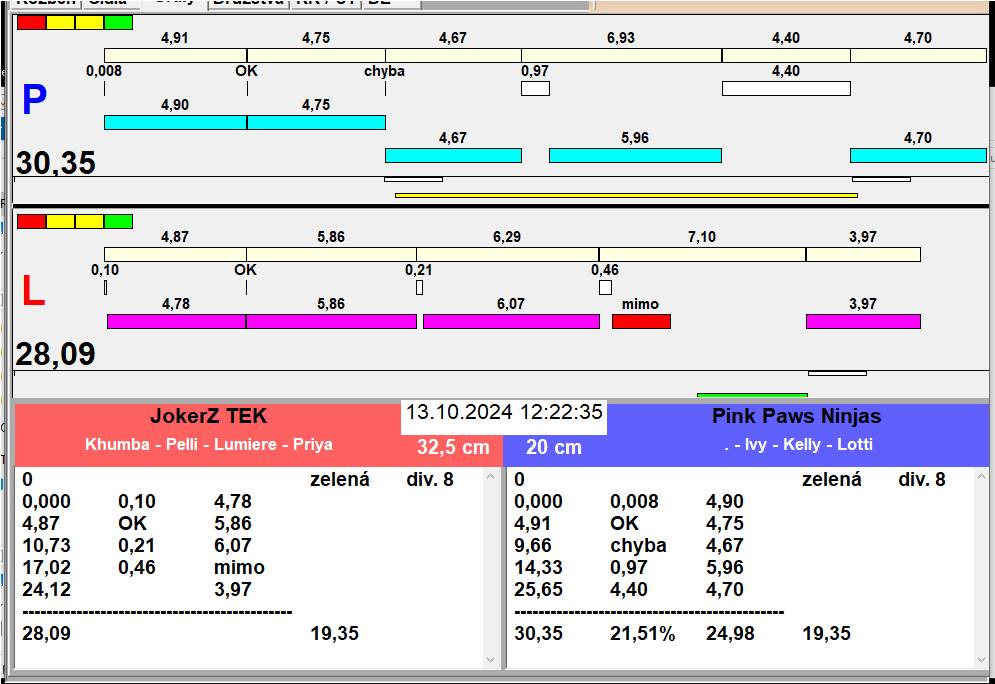Click the 9,66 cumulative time value
The width and height of the screenshot is (995, 684).
coord(533,546)
